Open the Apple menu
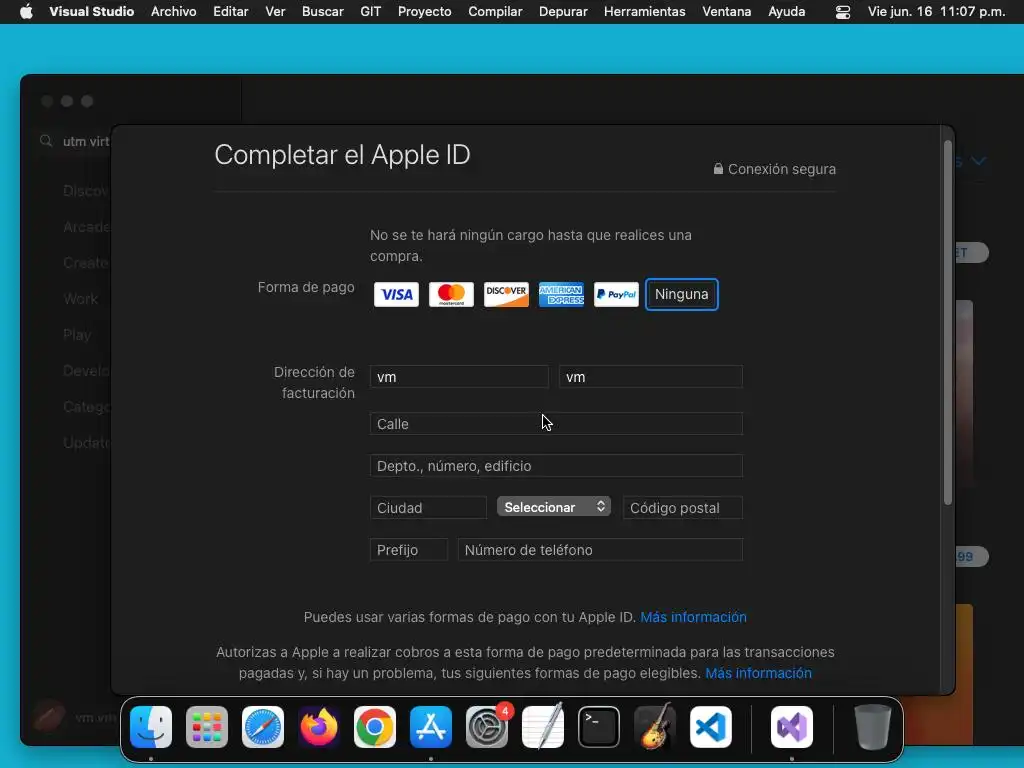The height and width of the screenshot is (768, 1024). click(26, 12)
